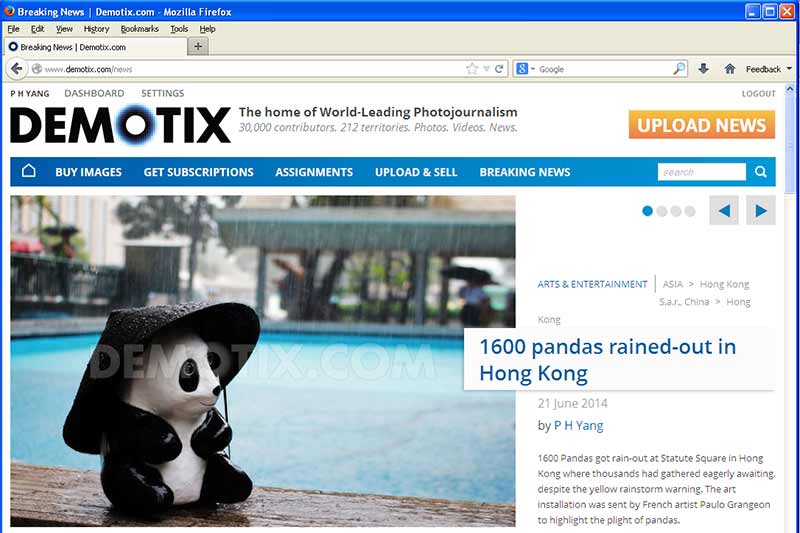
Task: Select the first carousel dot
Action: click(647, 211)
